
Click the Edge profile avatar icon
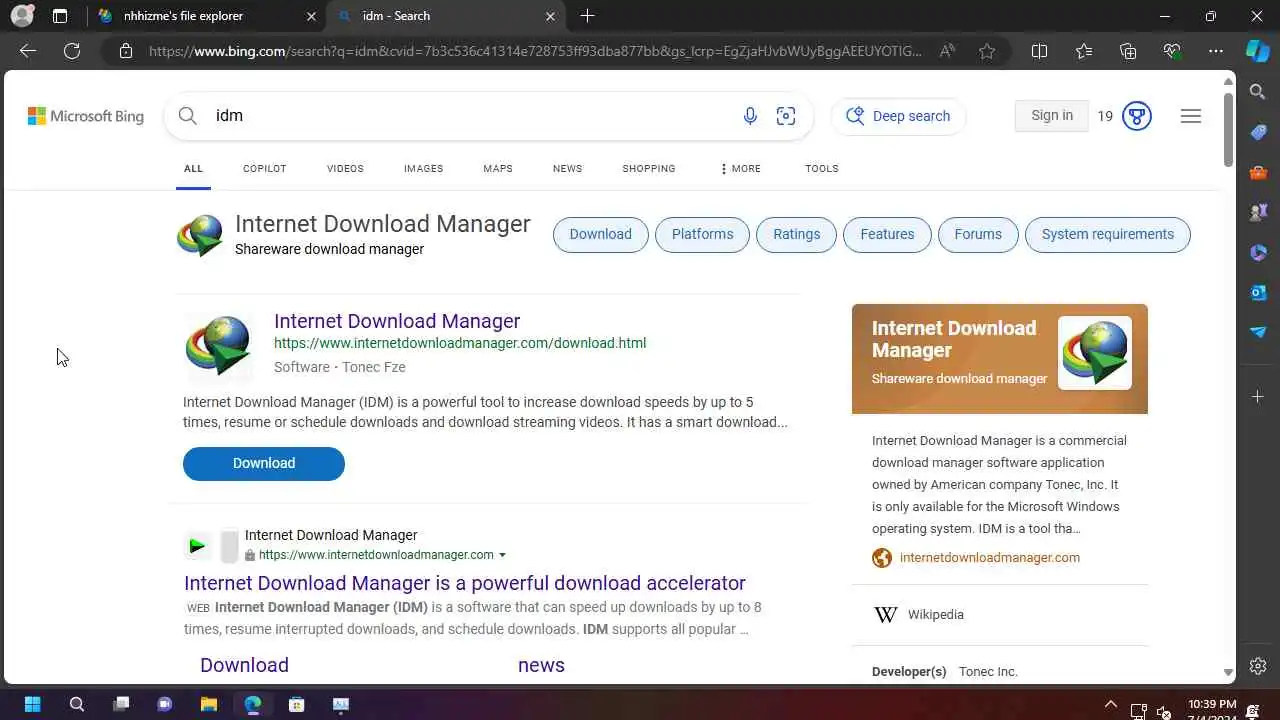(21, 16)
